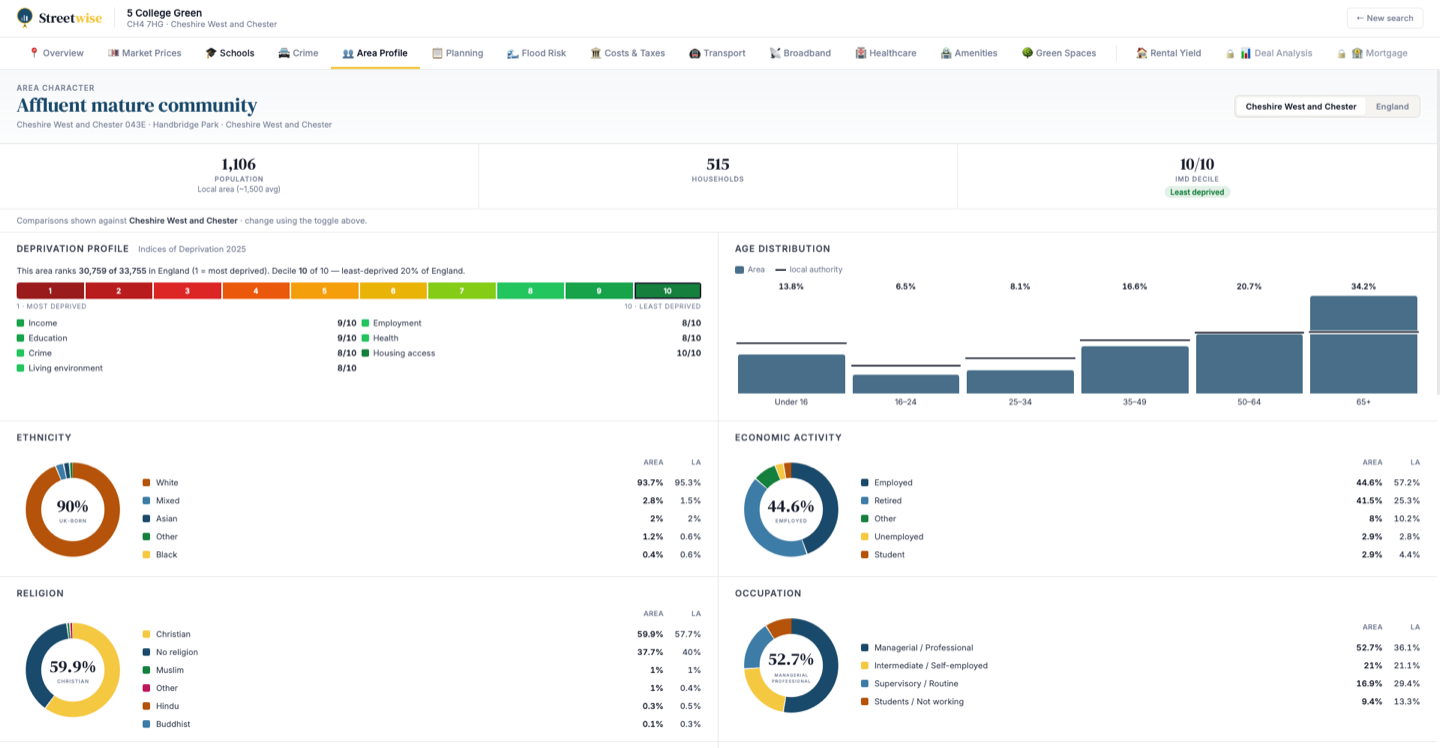
Task: Click the 515 households figure
Action: (718, 164)
